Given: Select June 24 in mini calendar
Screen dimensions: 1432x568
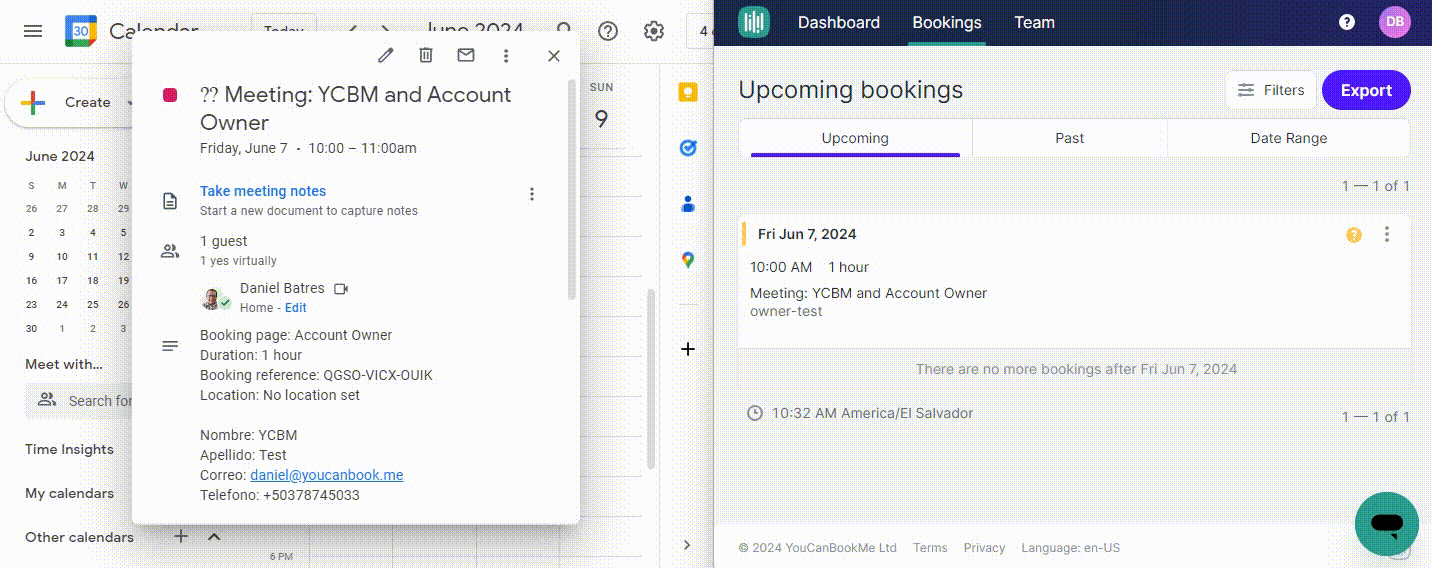Looking at the screenshot, I should point(62,304).
